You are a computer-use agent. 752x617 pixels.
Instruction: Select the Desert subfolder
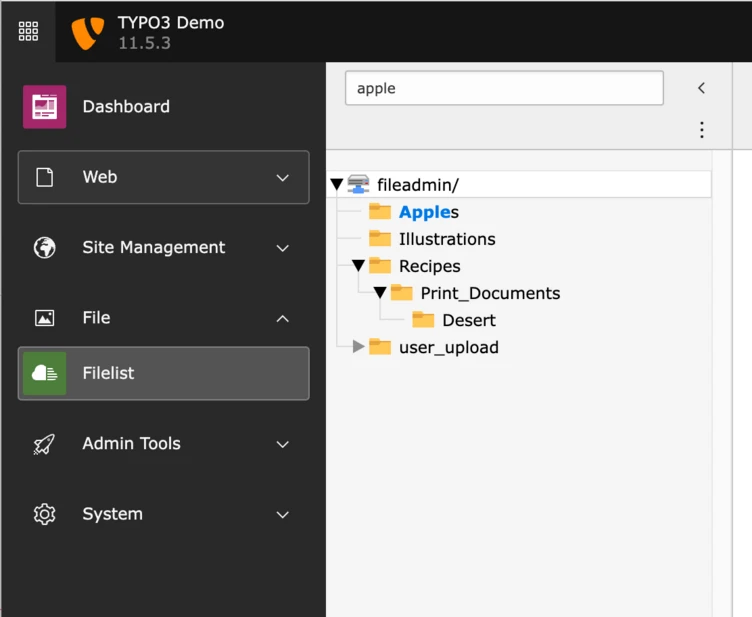coord(468,320)
